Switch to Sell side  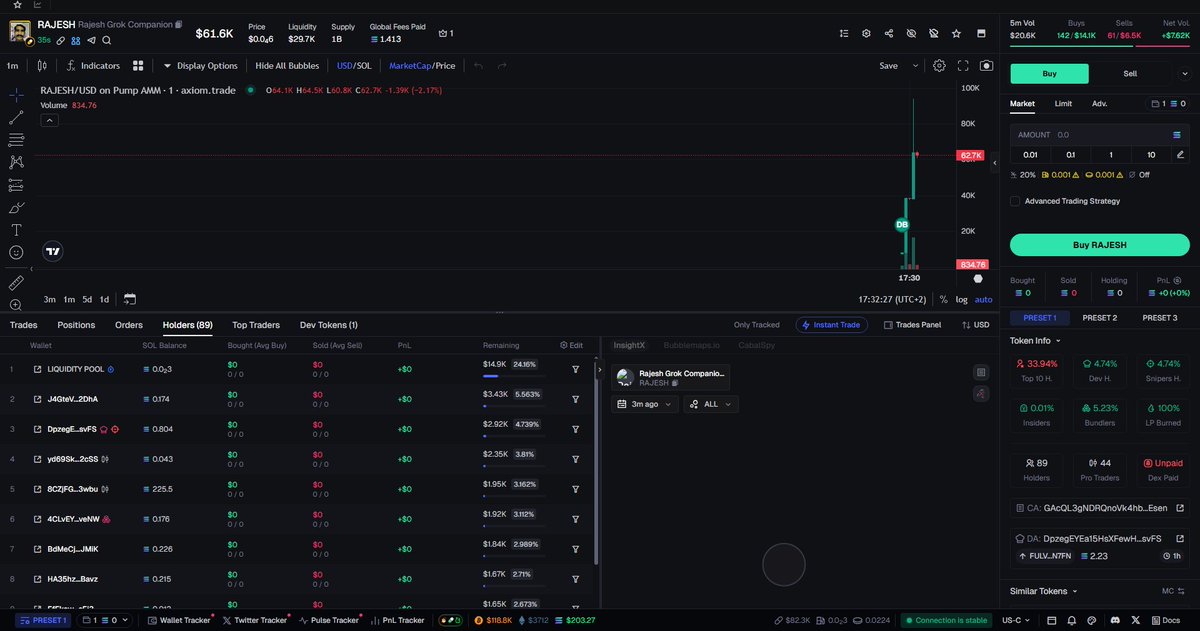coord(1130,73)
